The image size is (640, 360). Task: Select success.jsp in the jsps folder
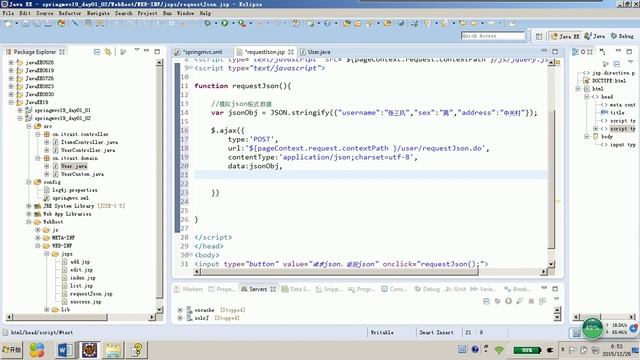[x=86, y=302]
